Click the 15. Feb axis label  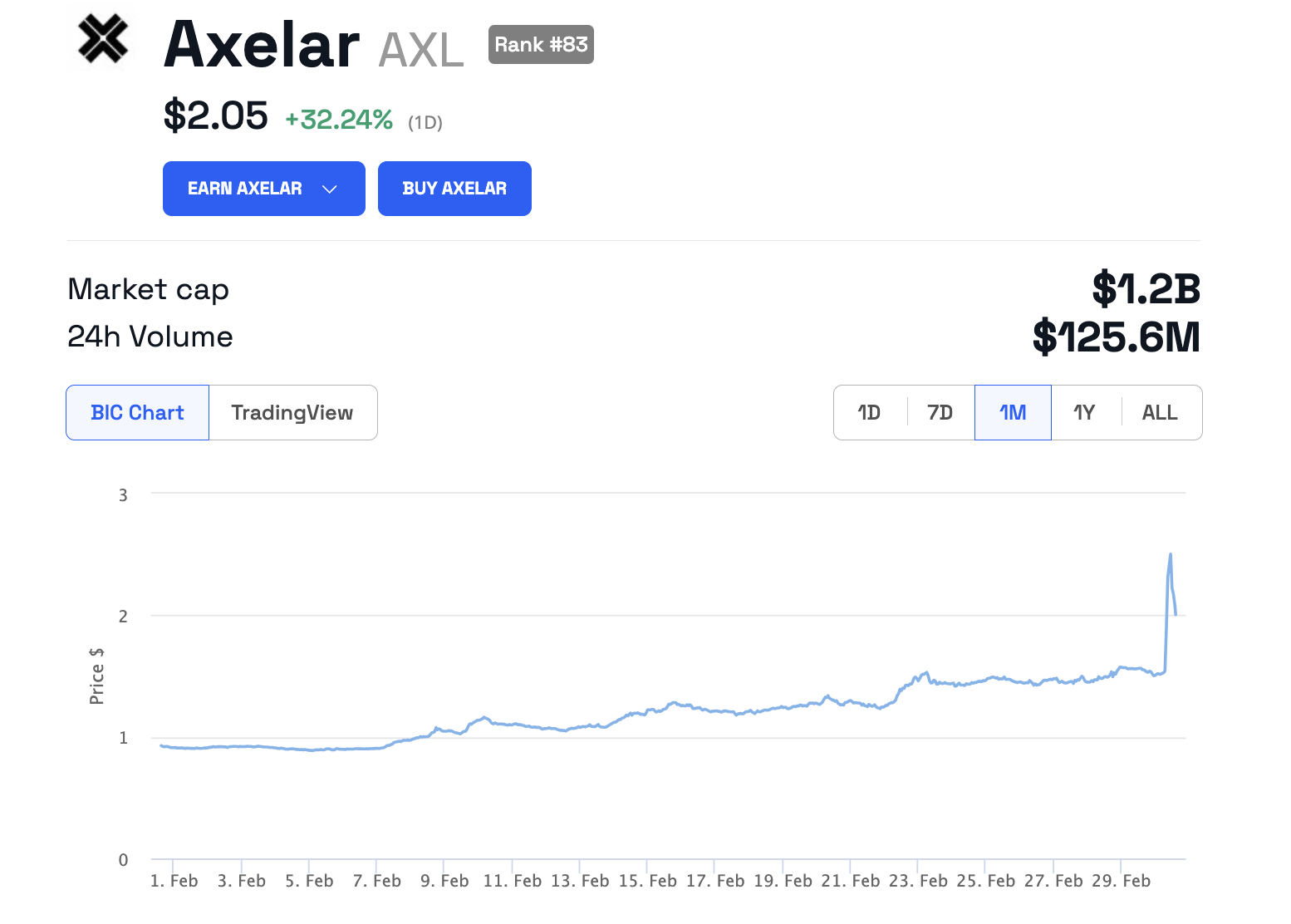[647, 881]
